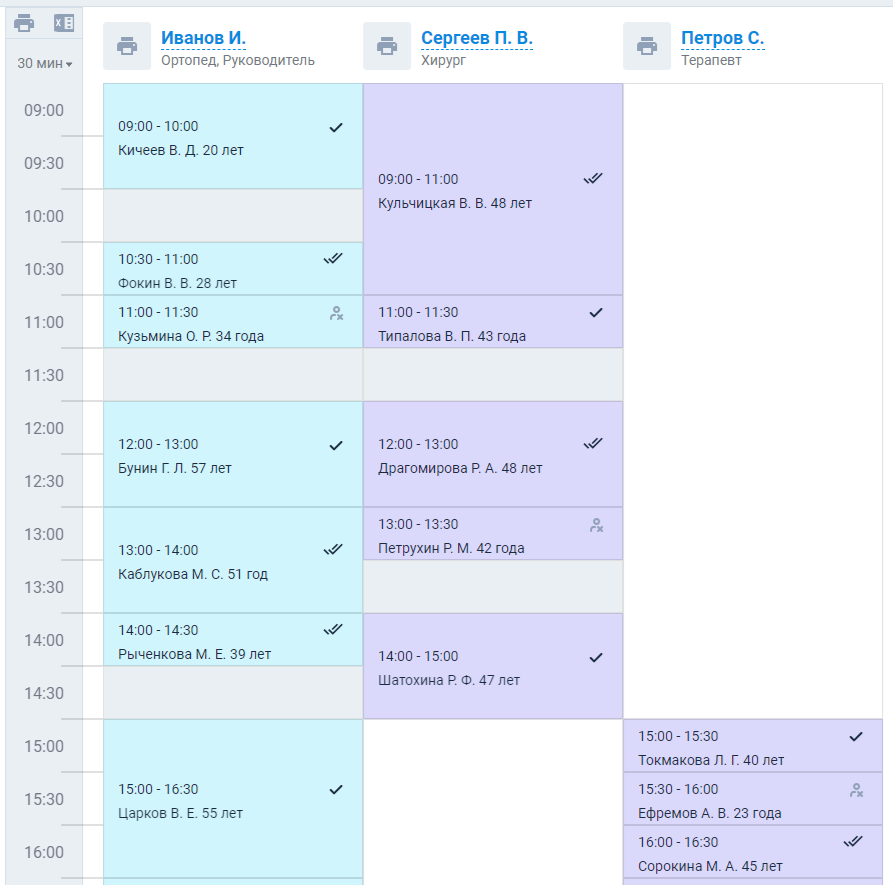Click no-show icon on Ефремов А. В. appointment
893x893 pixels.
click(856, 790)
